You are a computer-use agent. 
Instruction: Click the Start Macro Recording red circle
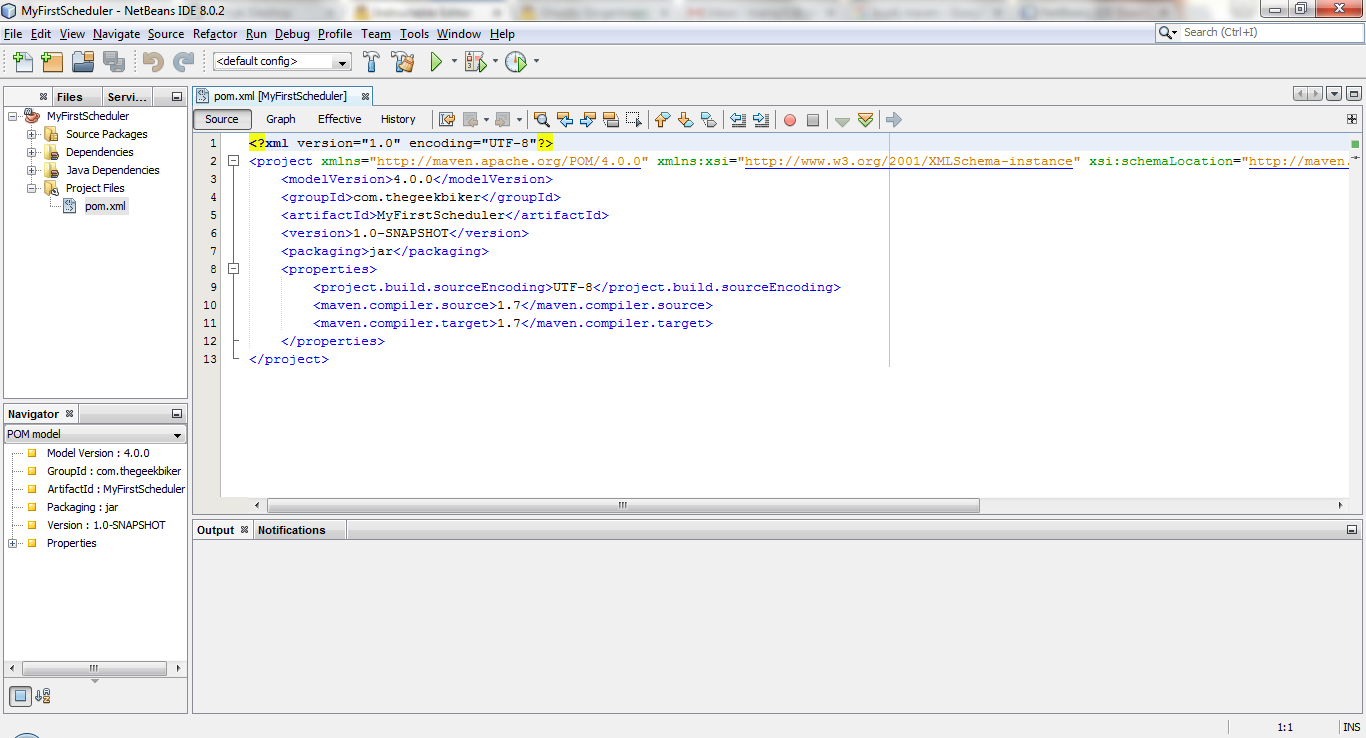click(x=789, y=119)
